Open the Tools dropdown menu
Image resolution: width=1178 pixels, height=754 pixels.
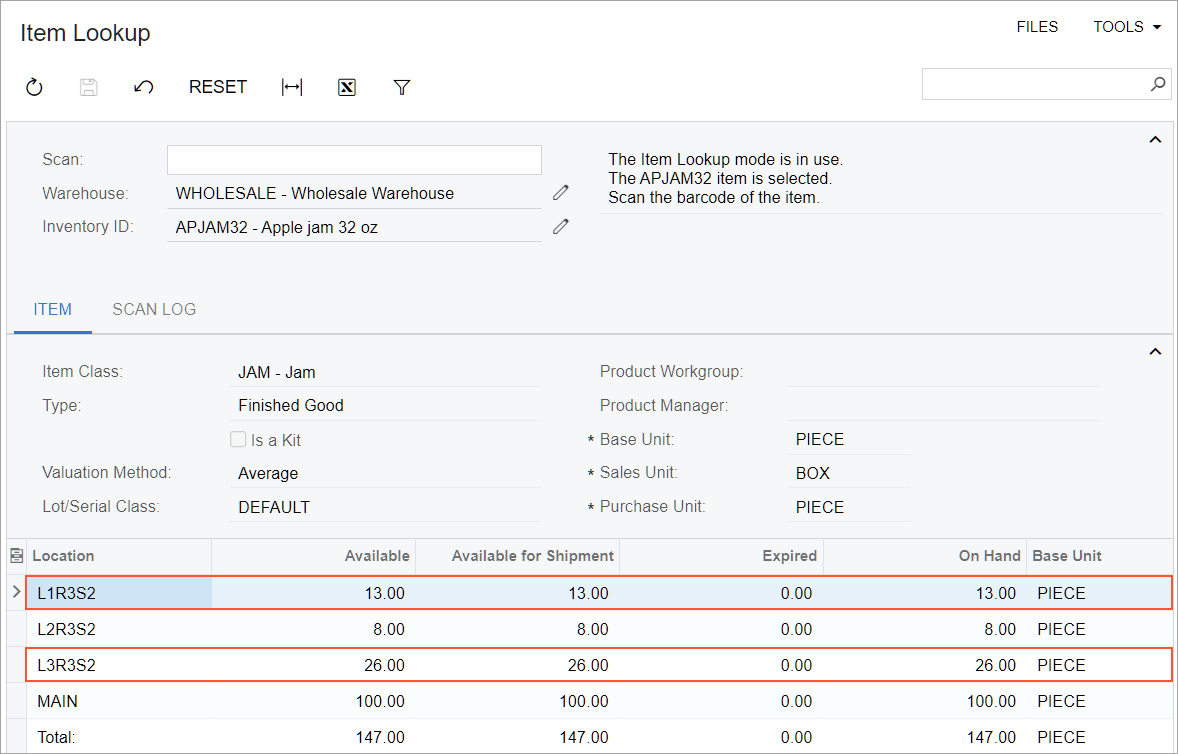click(1127, 27)
